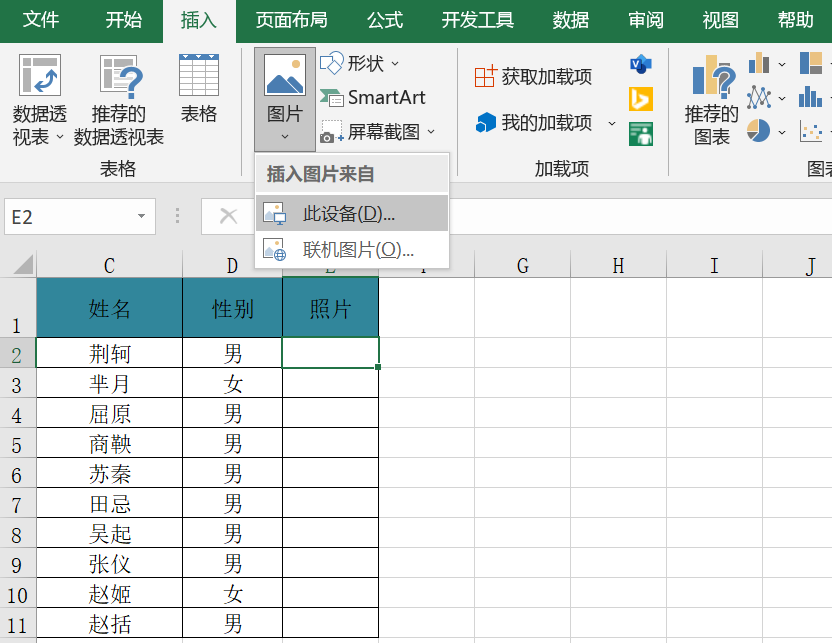Screen dimensions: 832x643
Task: Switch to the Developer (开发工具) tab
Action: tap(478, 20)
